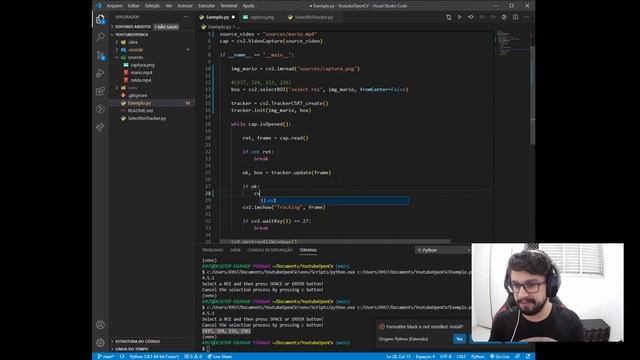Click Python language mode in status bar

pos(478,356)
